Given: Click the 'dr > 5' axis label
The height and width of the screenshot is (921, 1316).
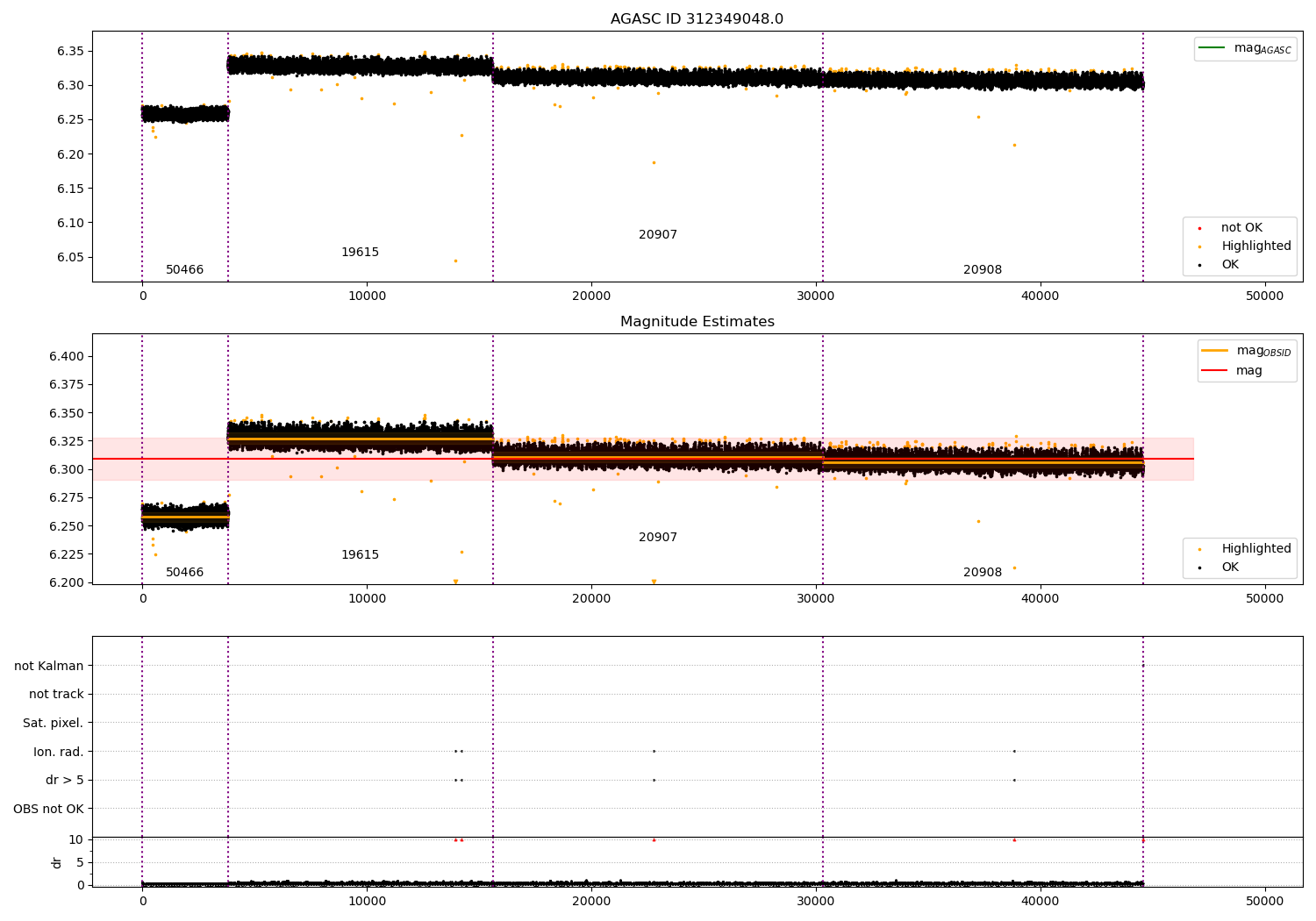Looking at the screenshot, I should point(65,781).
